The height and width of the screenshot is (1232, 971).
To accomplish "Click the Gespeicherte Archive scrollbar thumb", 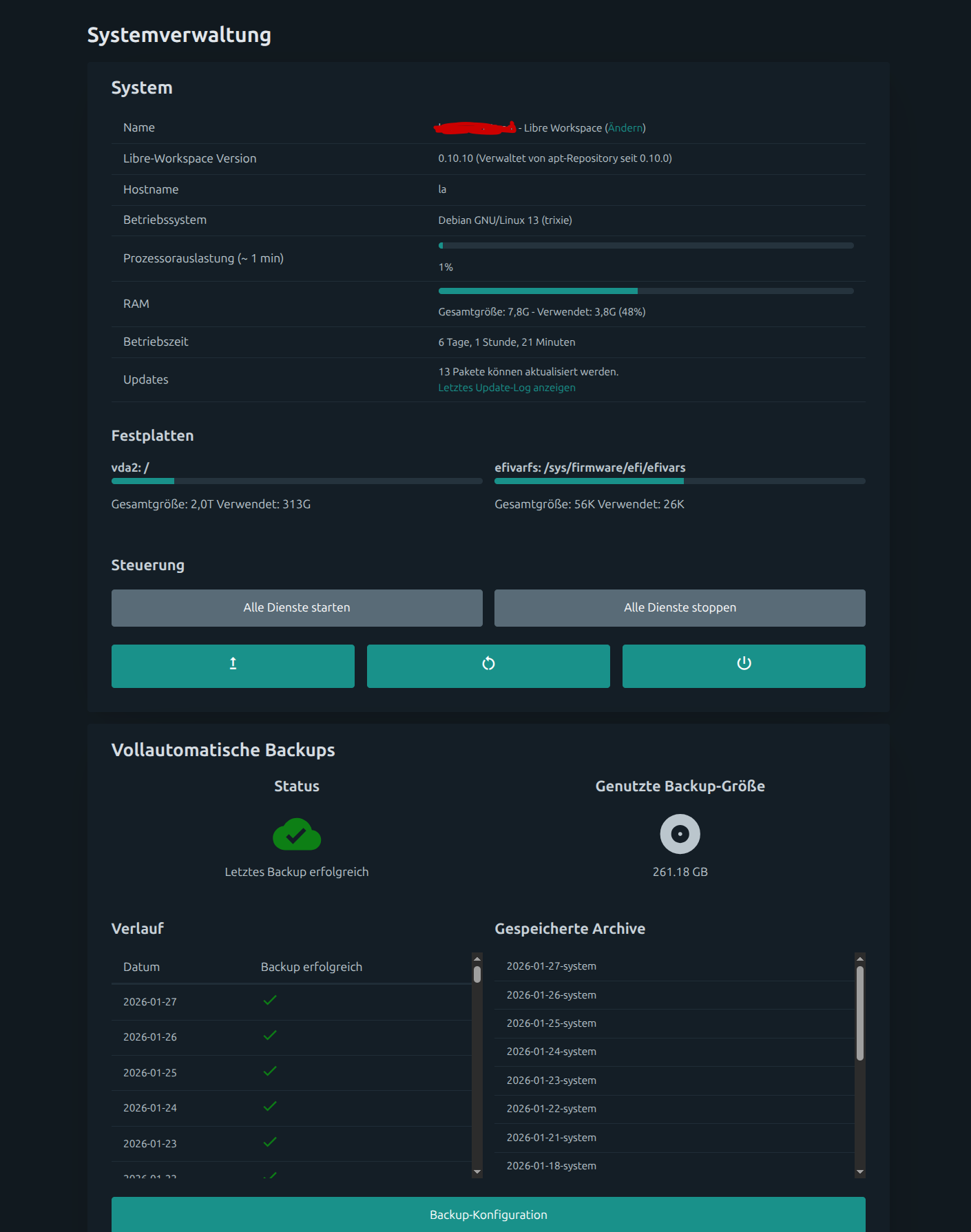I will pos(859,1012).
